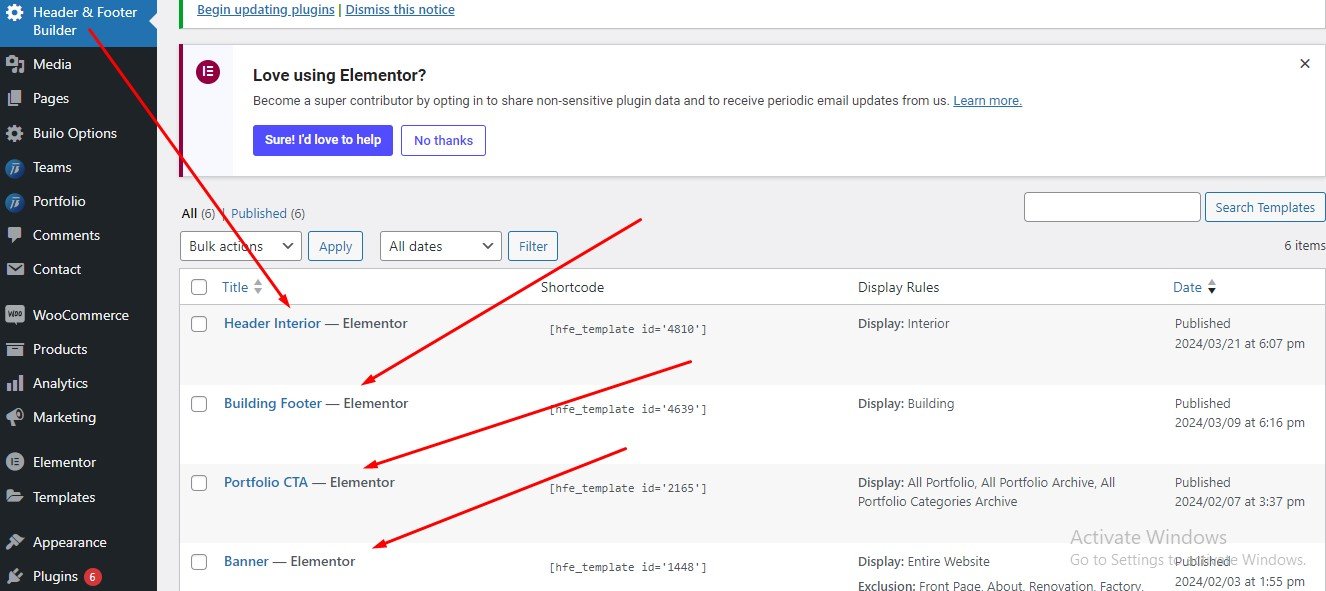Dismiss the Elementor notice with X
The height and width of the screenshot is (591, 1326).
[1304, 64]
